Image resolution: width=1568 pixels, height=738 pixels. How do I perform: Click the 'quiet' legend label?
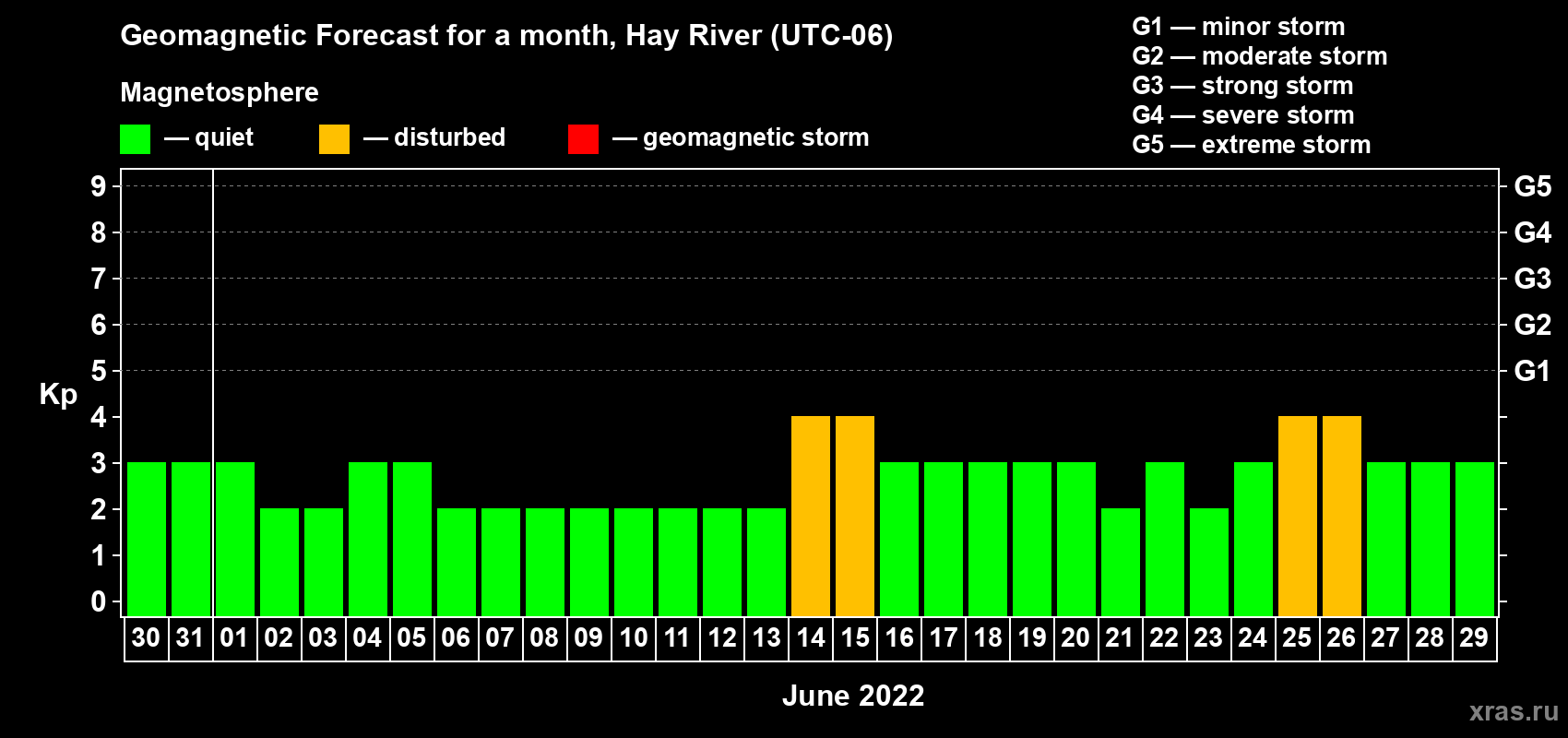[x=224, y=138]
